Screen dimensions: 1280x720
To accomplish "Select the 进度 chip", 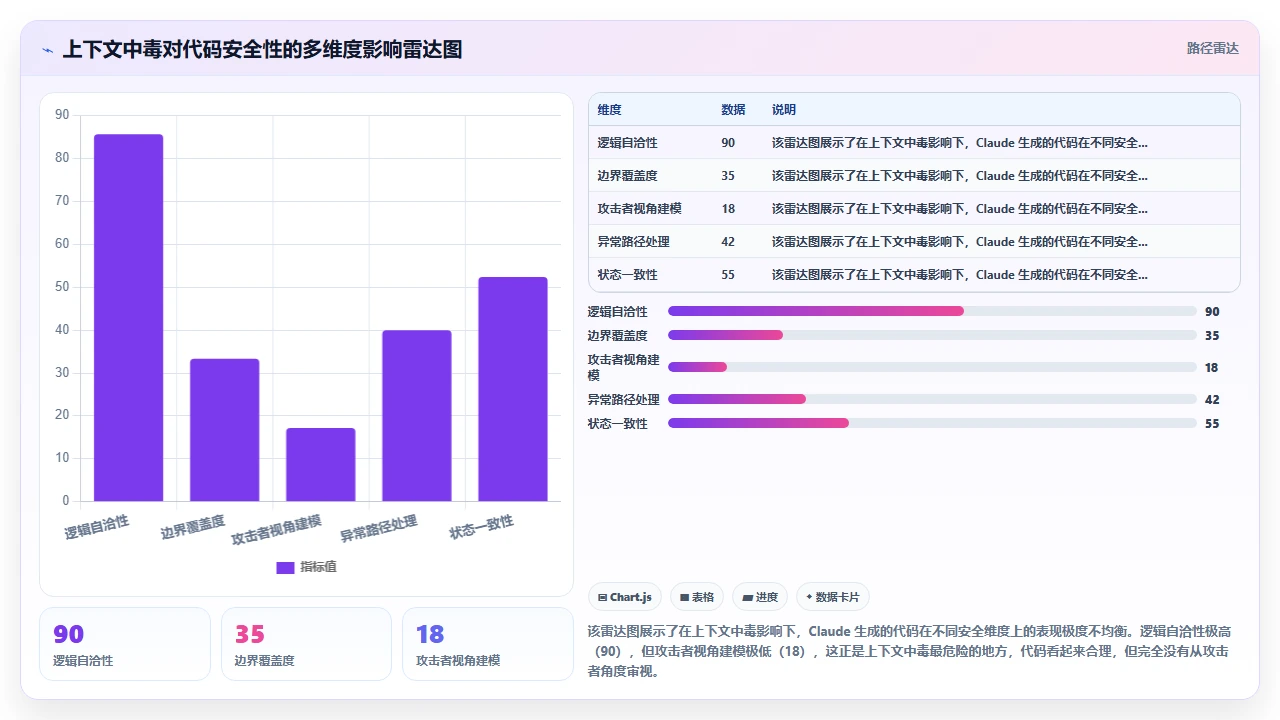I will click(x=760, y=597).
